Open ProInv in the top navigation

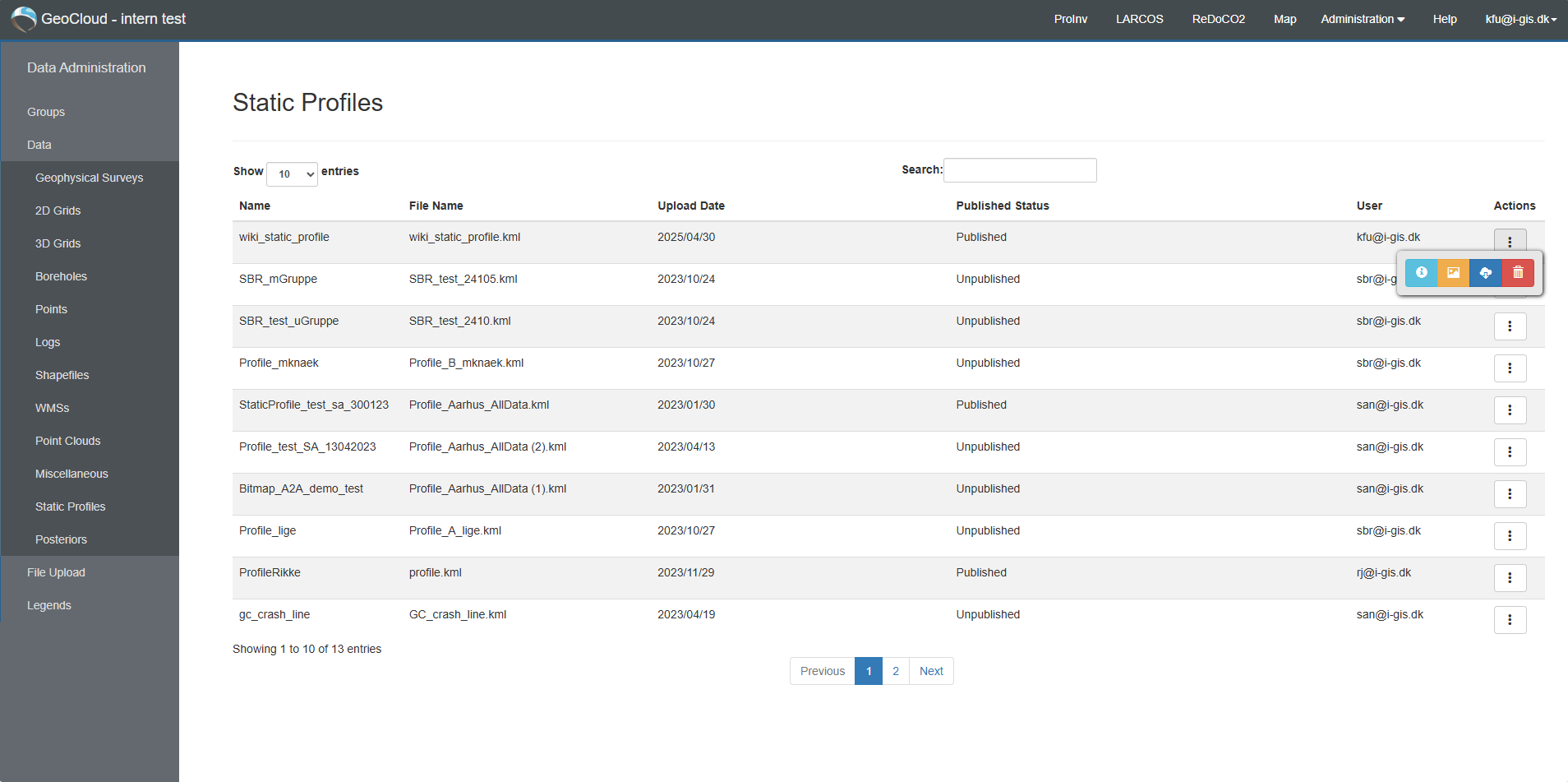[x=1071, y=19]
